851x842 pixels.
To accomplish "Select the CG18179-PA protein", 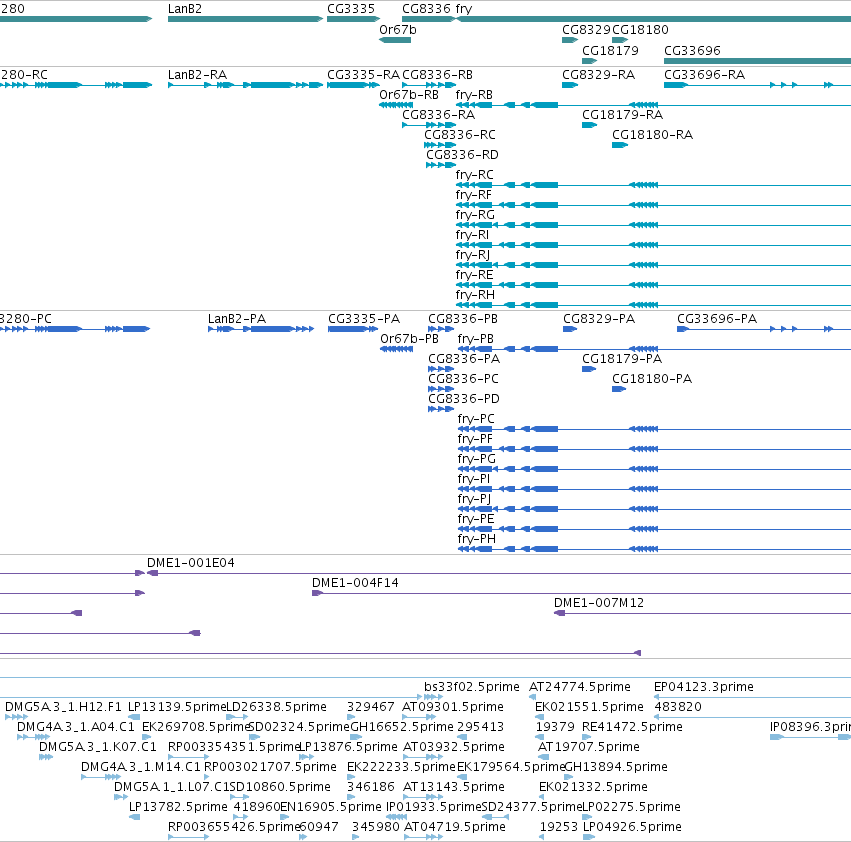I will pos(589,369).
